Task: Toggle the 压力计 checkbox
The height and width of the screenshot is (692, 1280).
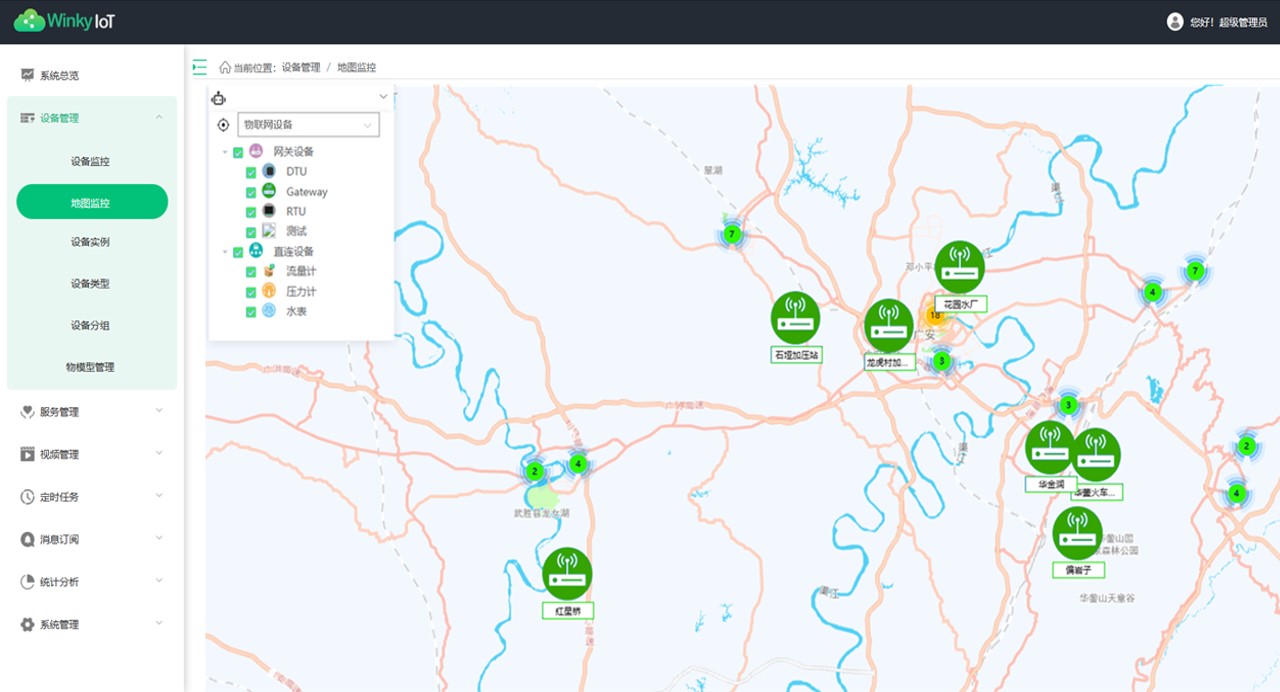Action: click(251, 292)
